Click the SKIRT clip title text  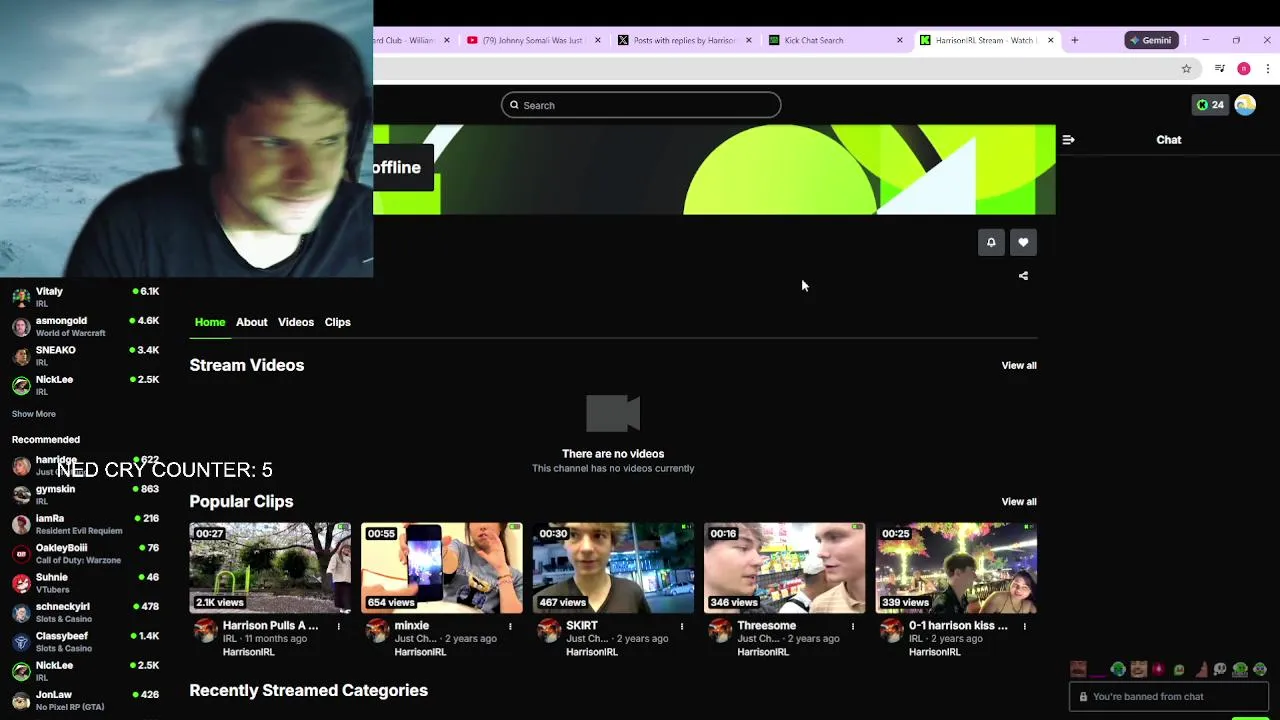(x=582, y=626)
